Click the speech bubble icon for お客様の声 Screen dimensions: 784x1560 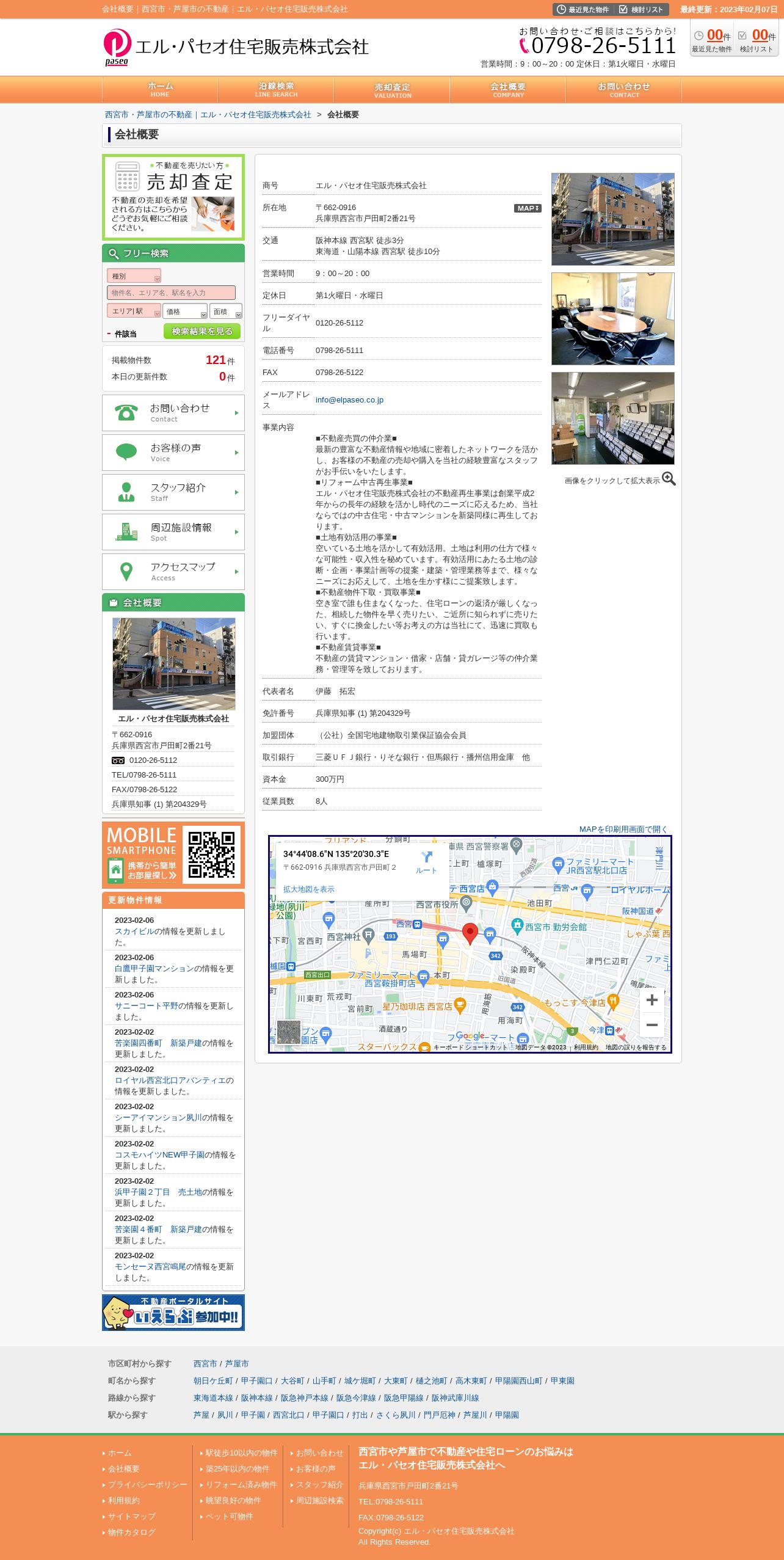pyautogui.click(x=126, y=452)
